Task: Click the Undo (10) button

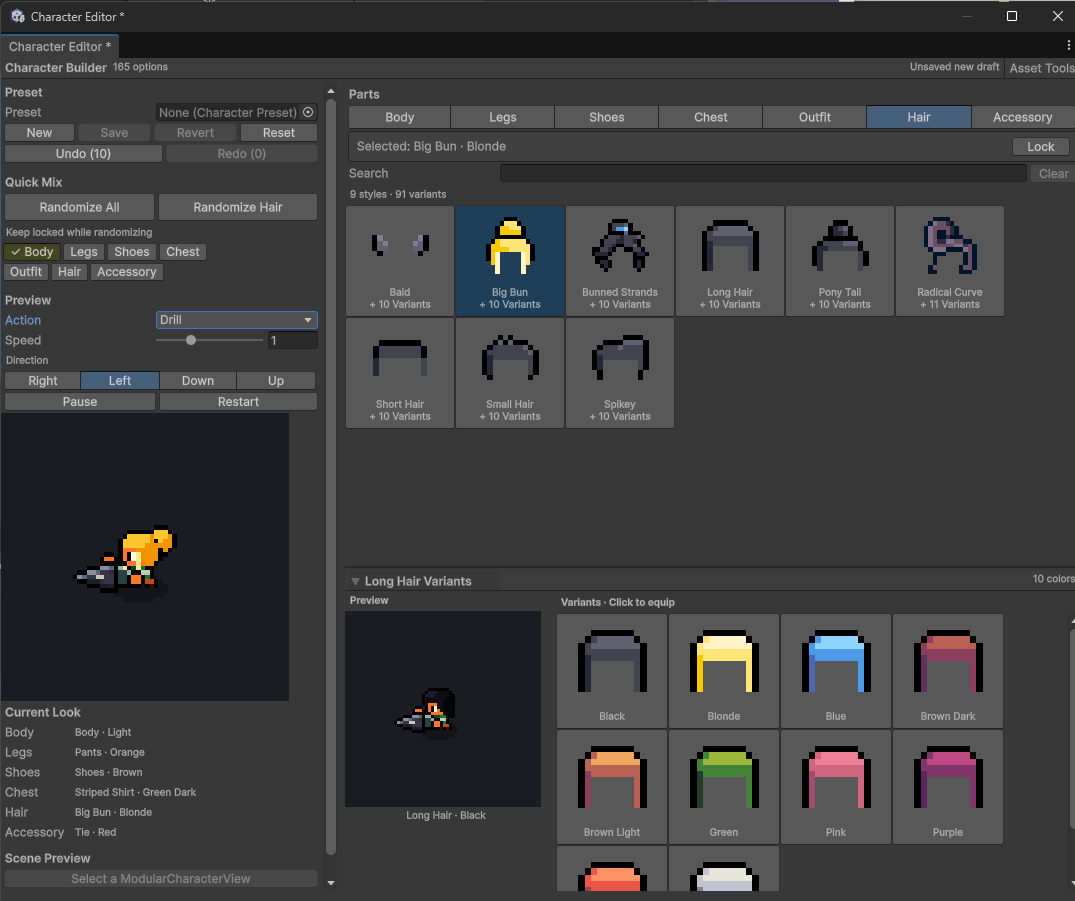Action: point(84,154)
